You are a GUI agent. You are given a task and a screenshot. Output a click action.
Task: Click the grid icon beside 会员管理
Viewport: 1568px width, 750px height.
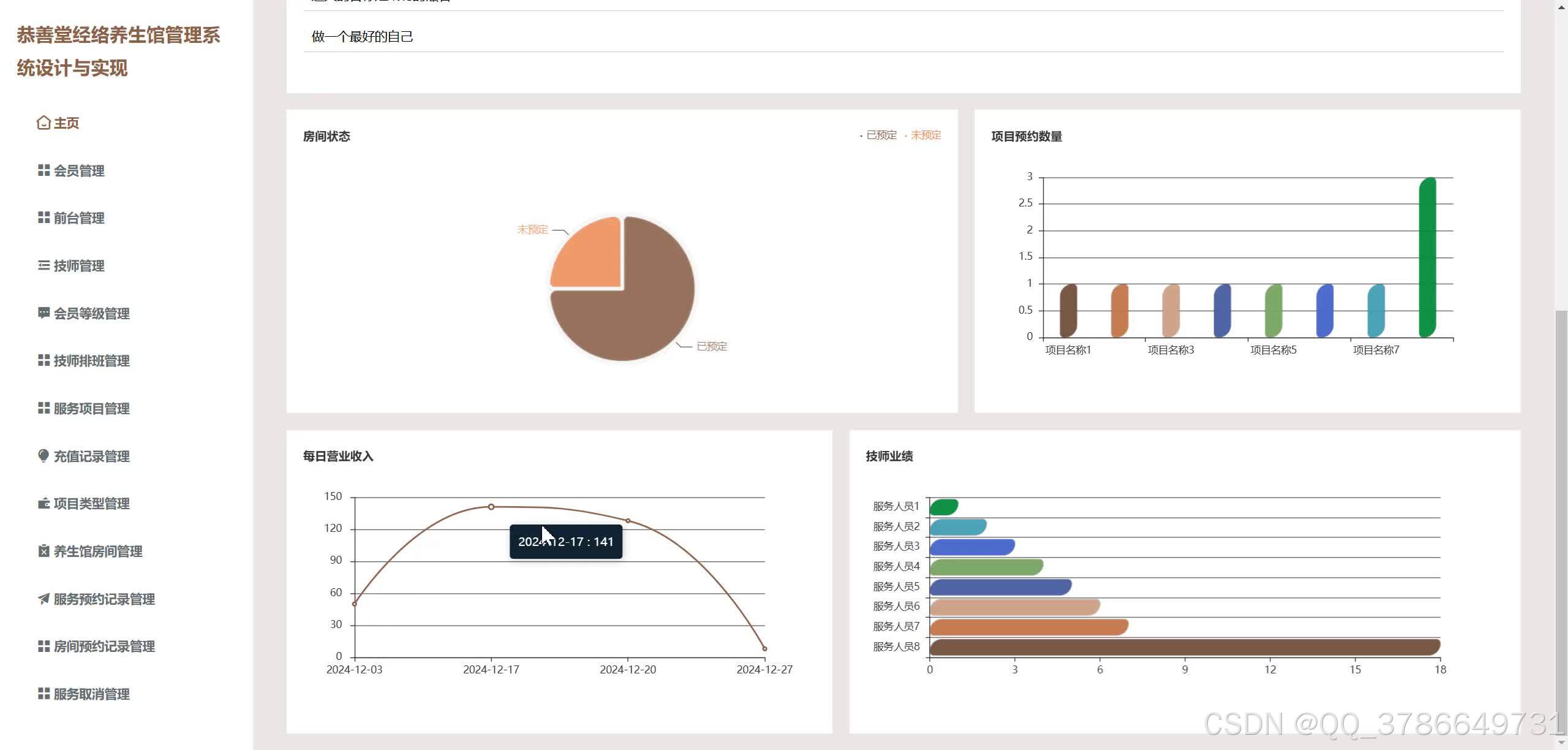click(43, 170)
